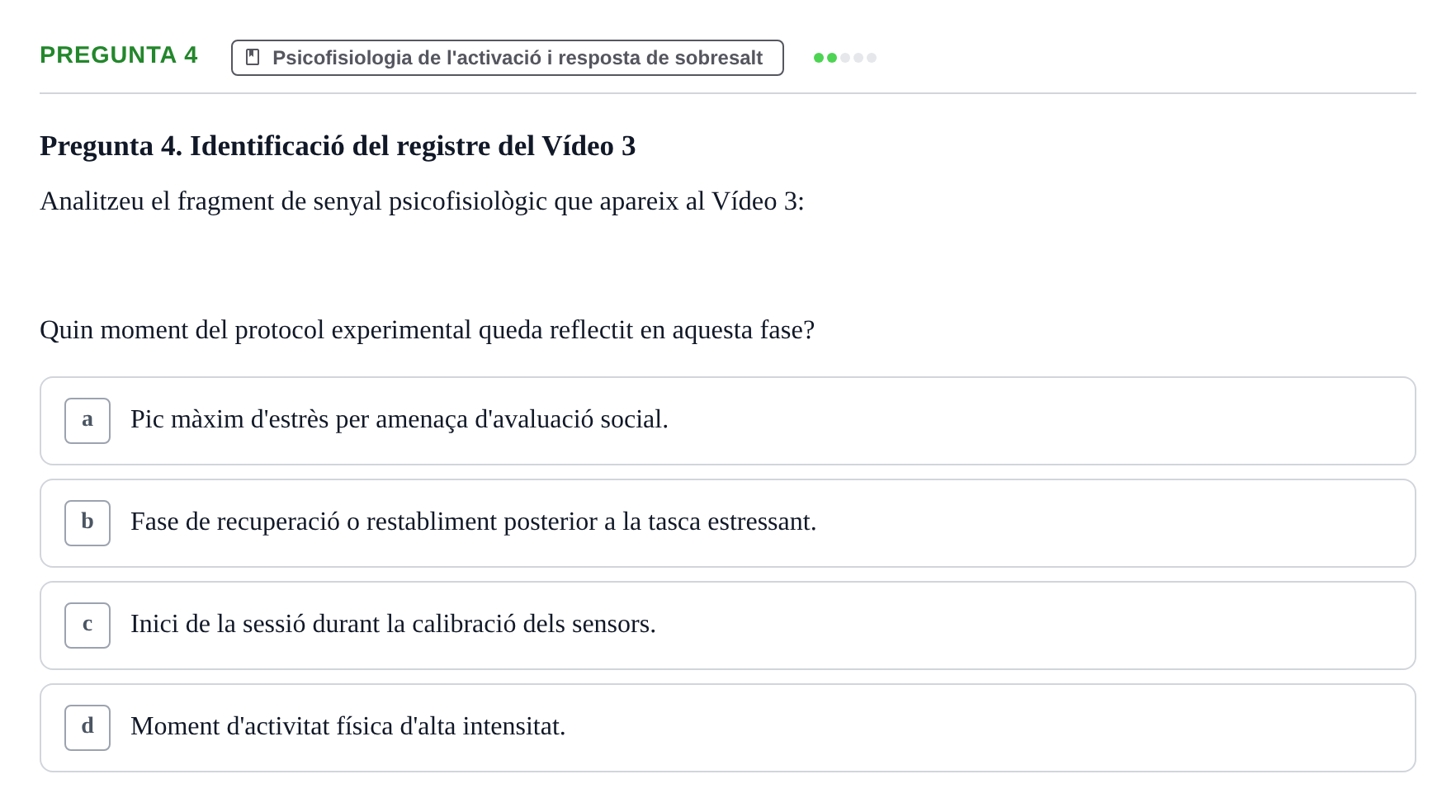Click the second green progress dot
This screenshot has width=1456, height=812.
point(832,58)
